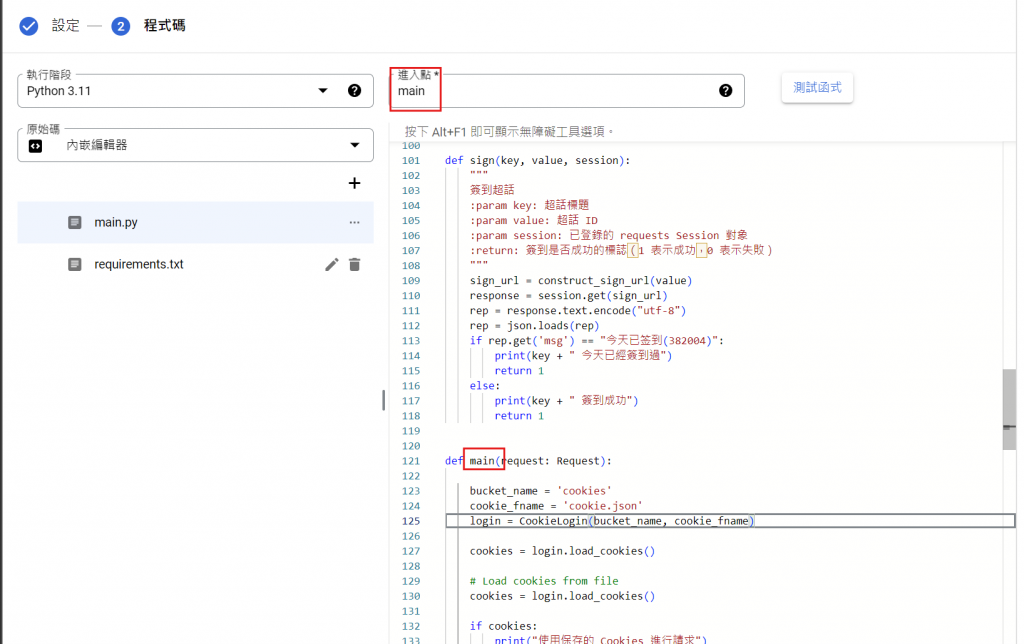Click the panel splitter handle beside the editor

click(383, 400)
